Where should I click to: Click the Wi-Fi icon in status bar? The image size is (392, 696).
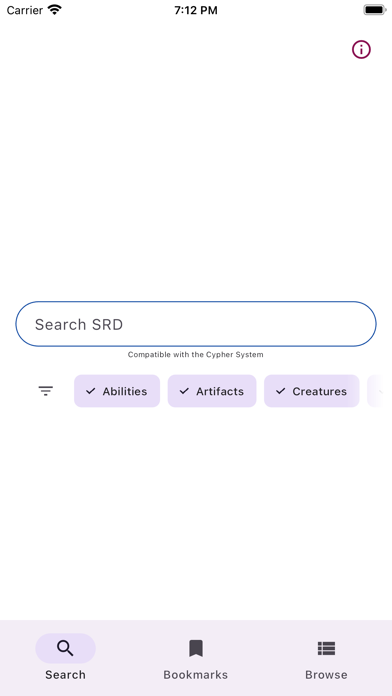(55, 10)
